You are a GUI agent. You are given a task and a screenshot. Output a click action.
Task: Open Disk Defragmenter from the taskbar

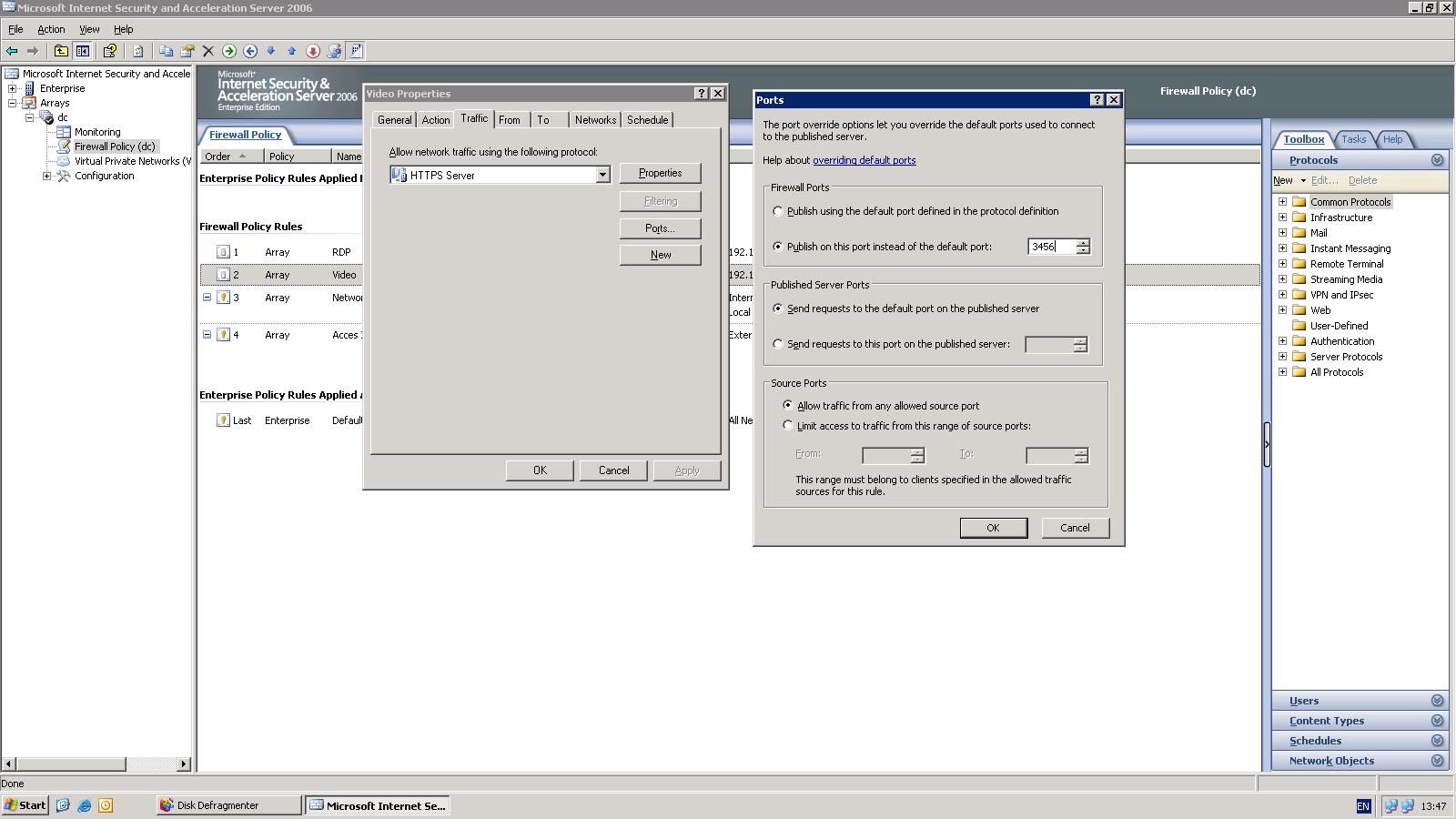227,805
